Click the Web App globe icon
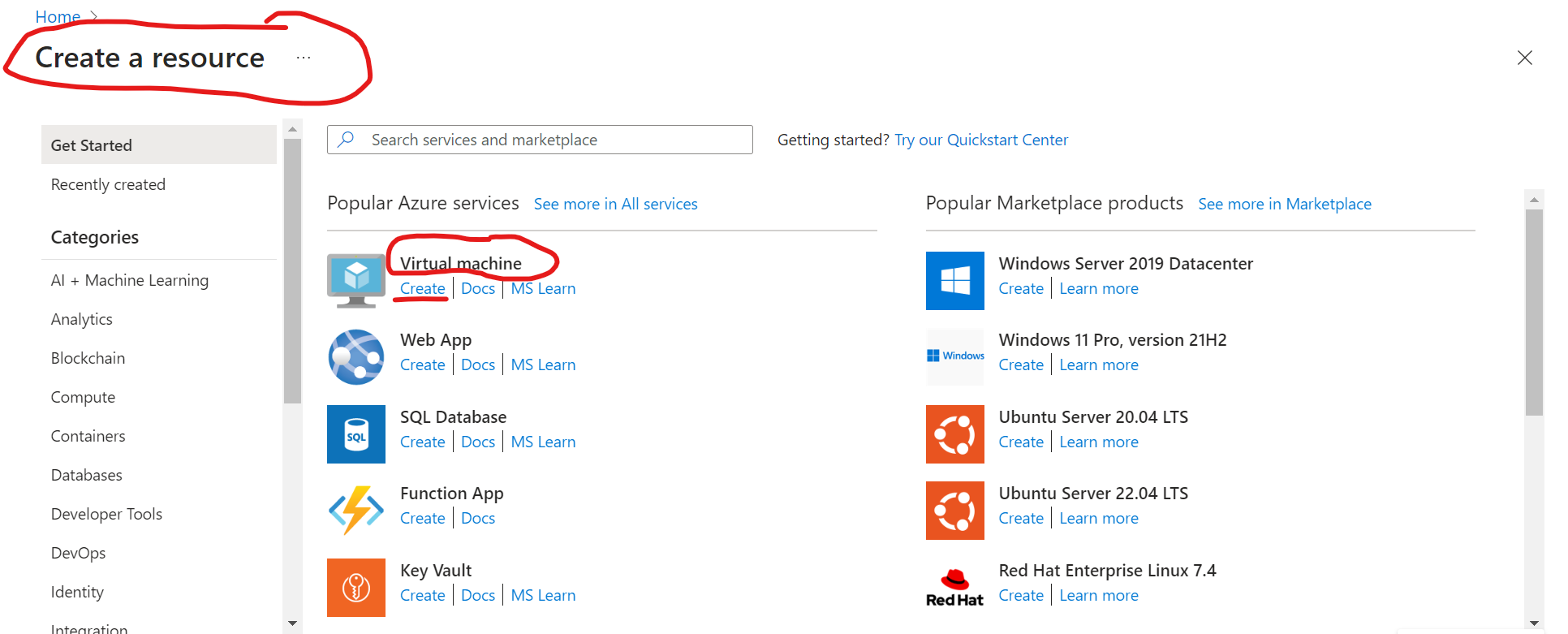 click(355, 357)
